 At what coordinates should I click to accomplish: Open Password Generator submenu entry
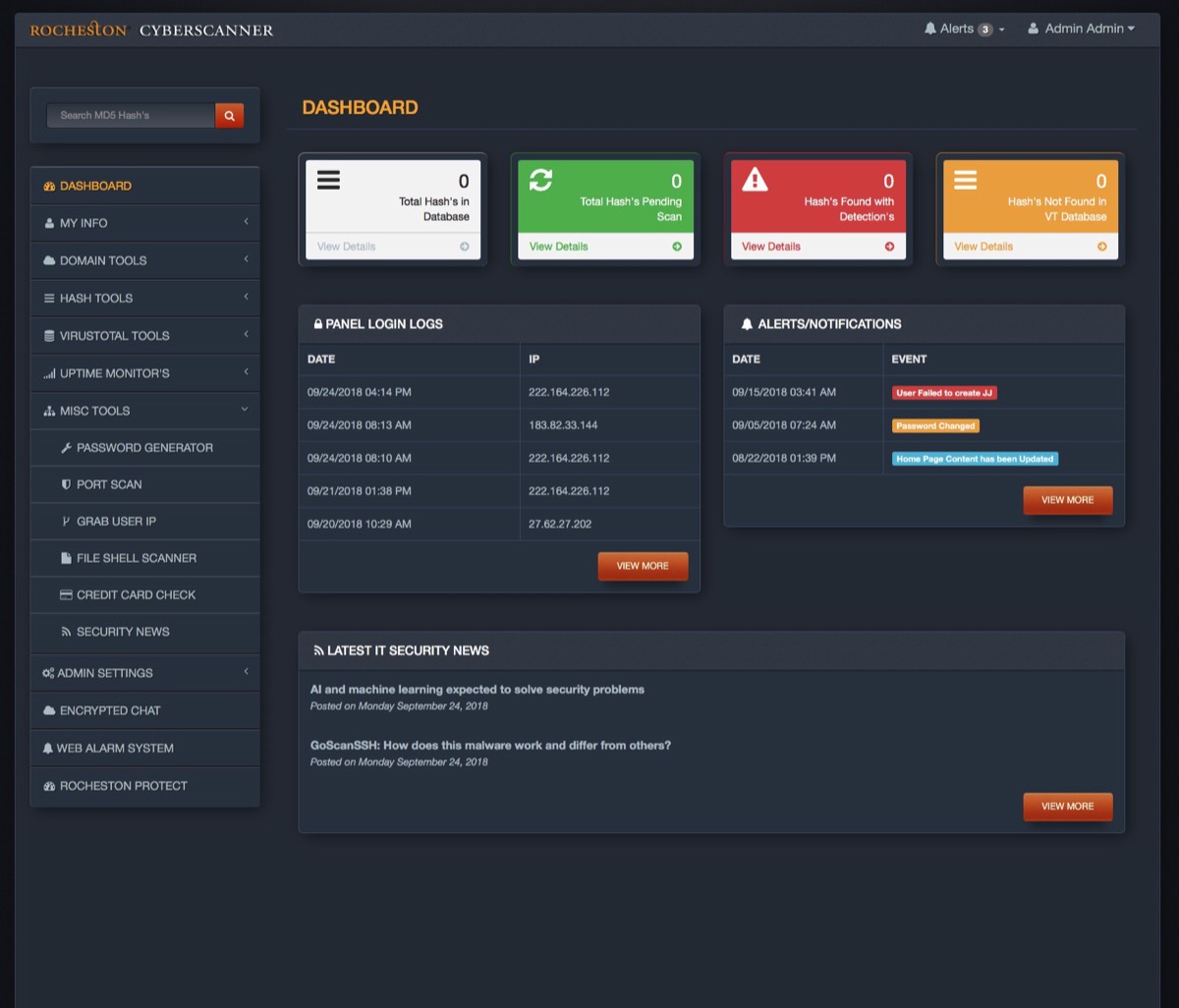coord(145,448)
